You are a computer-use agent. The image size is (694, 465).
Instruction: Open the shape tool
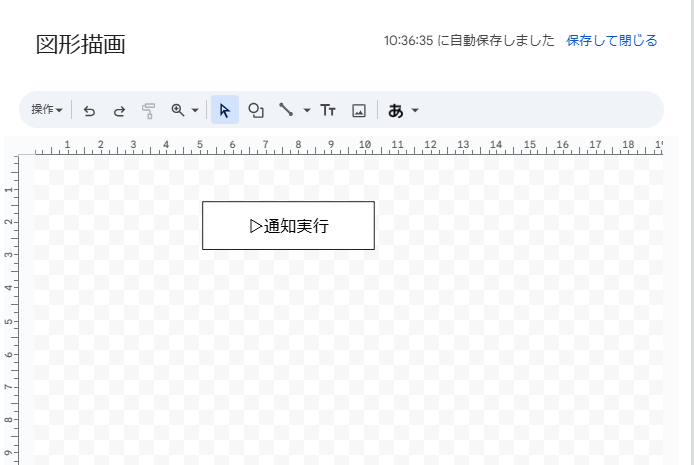click(x=256, y=110)
